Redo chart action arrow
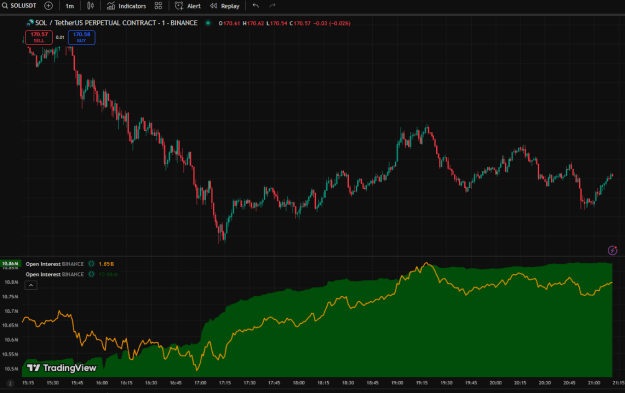This screenshot has height=393, width=625. pos(272,6)
